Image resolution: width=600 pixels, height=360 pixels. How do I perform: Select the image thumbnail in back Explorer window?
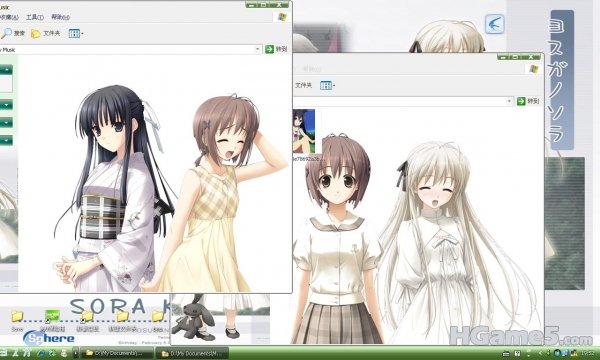pos(304,131)
